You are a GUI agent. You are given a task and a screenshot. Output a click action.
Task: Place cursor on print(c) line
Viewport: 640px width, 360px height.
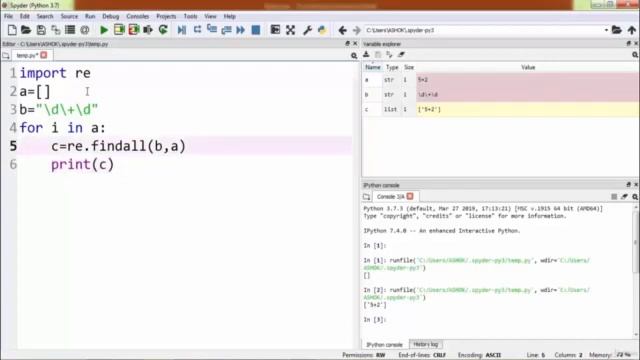point(82,164)
